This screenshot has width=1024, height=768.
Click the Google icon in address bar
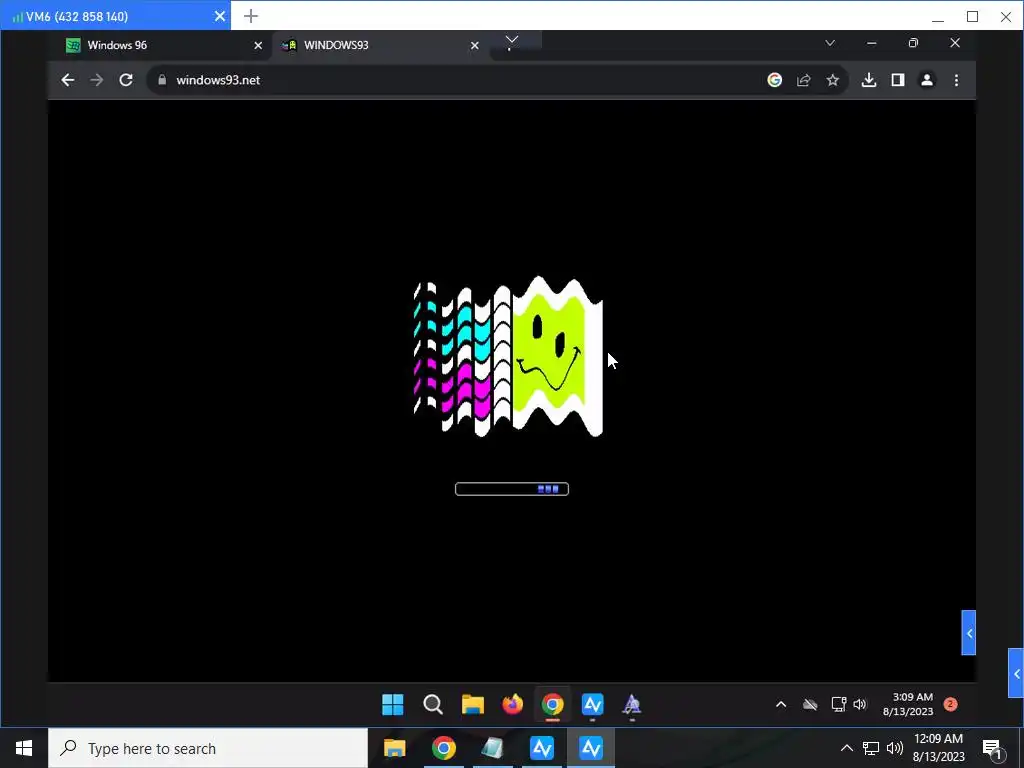[x=775, y=80]
